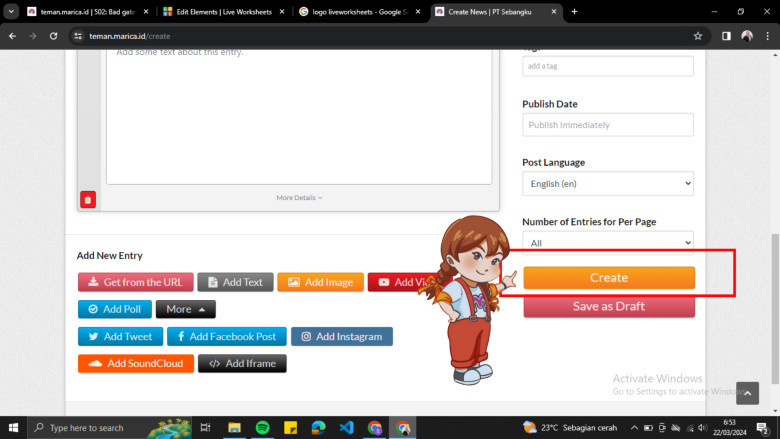Open the browser side panel icon
The height and width of the screenshot is (439, 780).
[725, 35]
